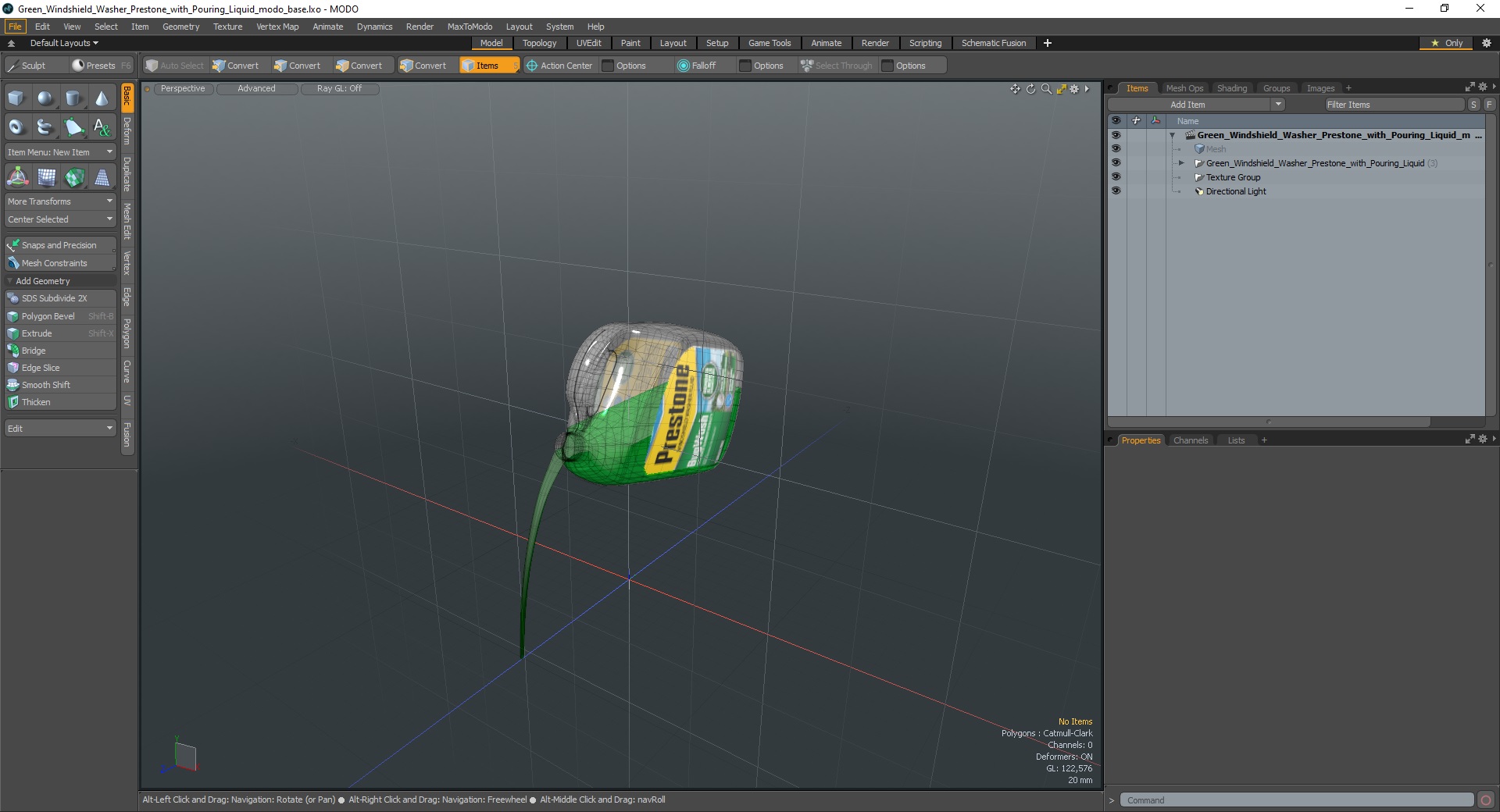This screenshot has width=1500, height=812.
Task: Toggle visibility of the top scene item
Action: [x=1116, y=135]
